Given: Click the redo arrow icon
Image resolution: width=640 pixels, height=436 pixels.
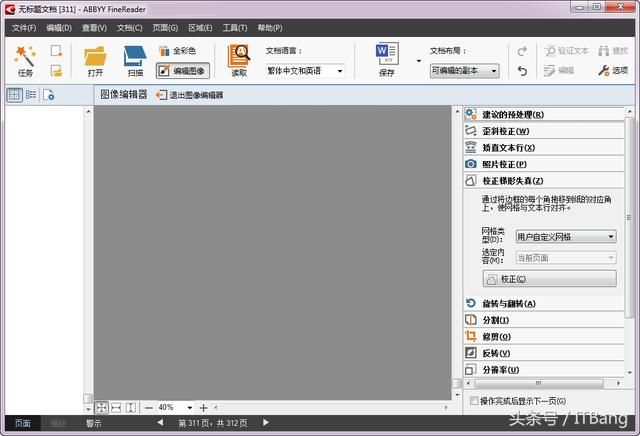Looking at the screenshot, I should tap(522, 51).
